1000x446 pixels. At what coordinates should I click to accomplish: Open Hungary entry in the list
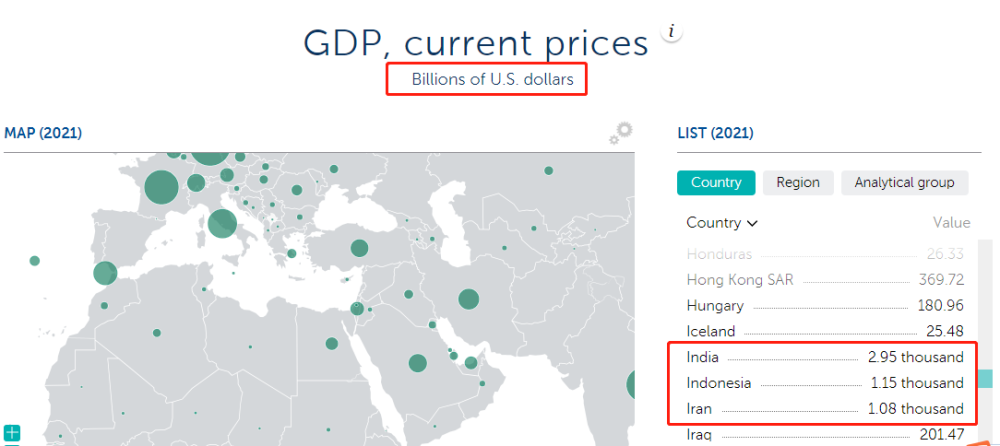[714, 306]
